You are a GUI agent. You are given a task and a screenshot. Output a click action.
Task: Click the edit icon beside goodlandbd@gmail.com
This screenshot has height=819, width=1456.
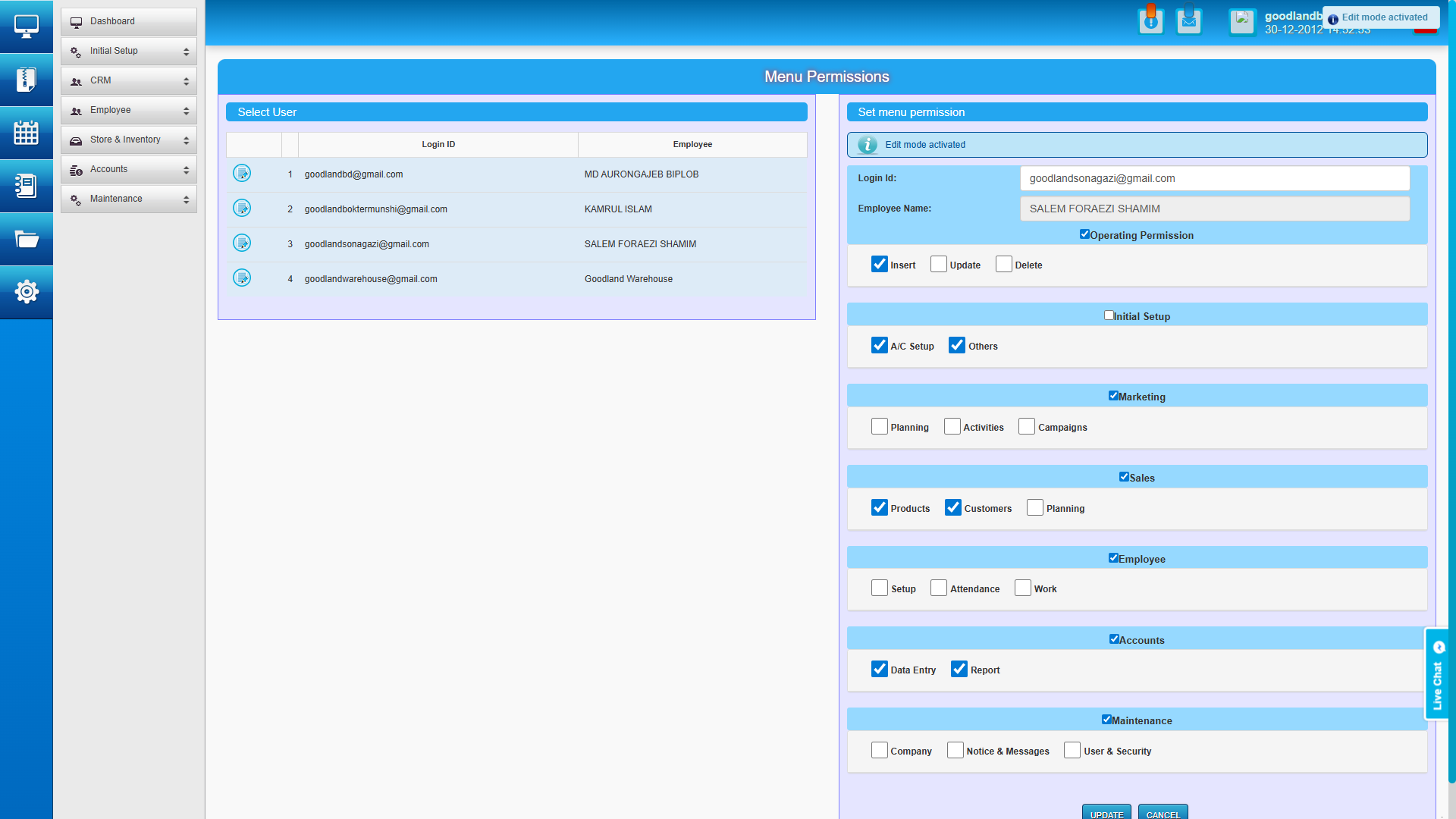tap(242, 173)
